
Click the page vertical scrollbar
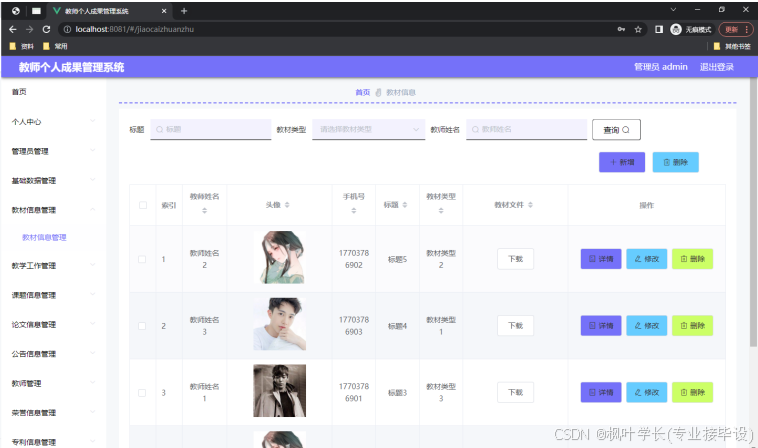coord(753,213)
